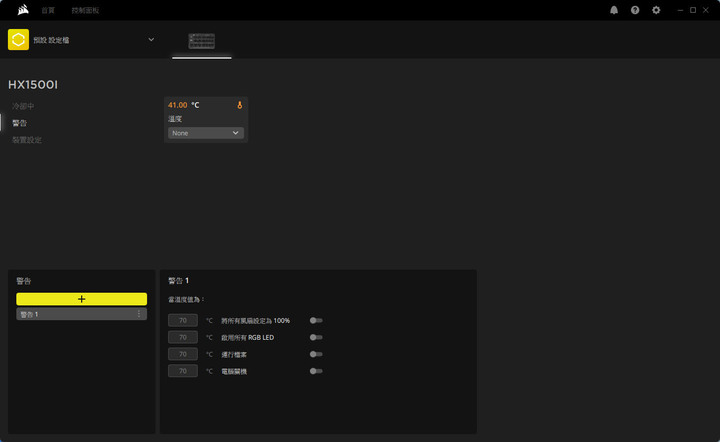Image resolution: width=720 pixels, height=442 pixels.
Task: Open 裝置設定 device settings section
Action: [x=27, y=140]
